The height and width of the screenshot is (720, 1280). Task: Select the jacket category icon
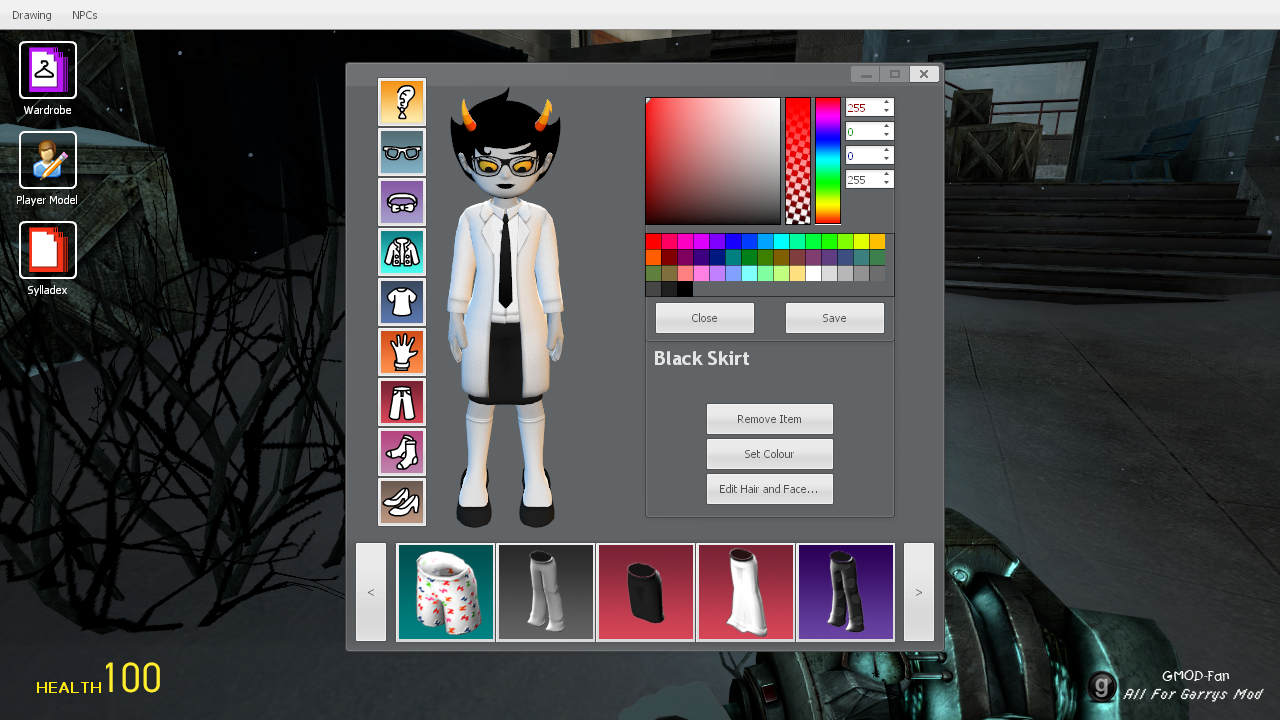tap(402, 252)
